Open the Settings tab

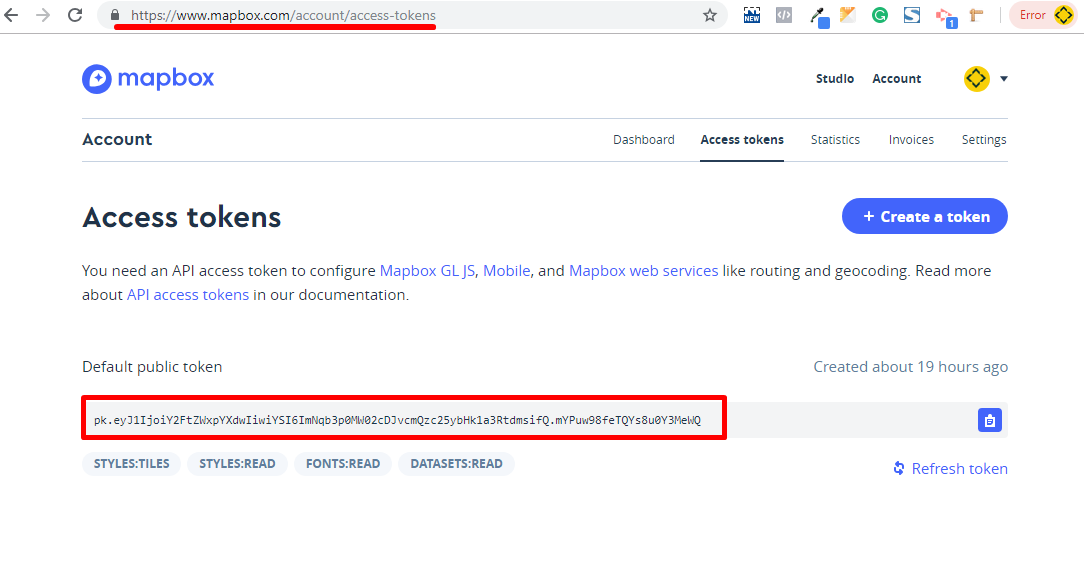[984, 140]
